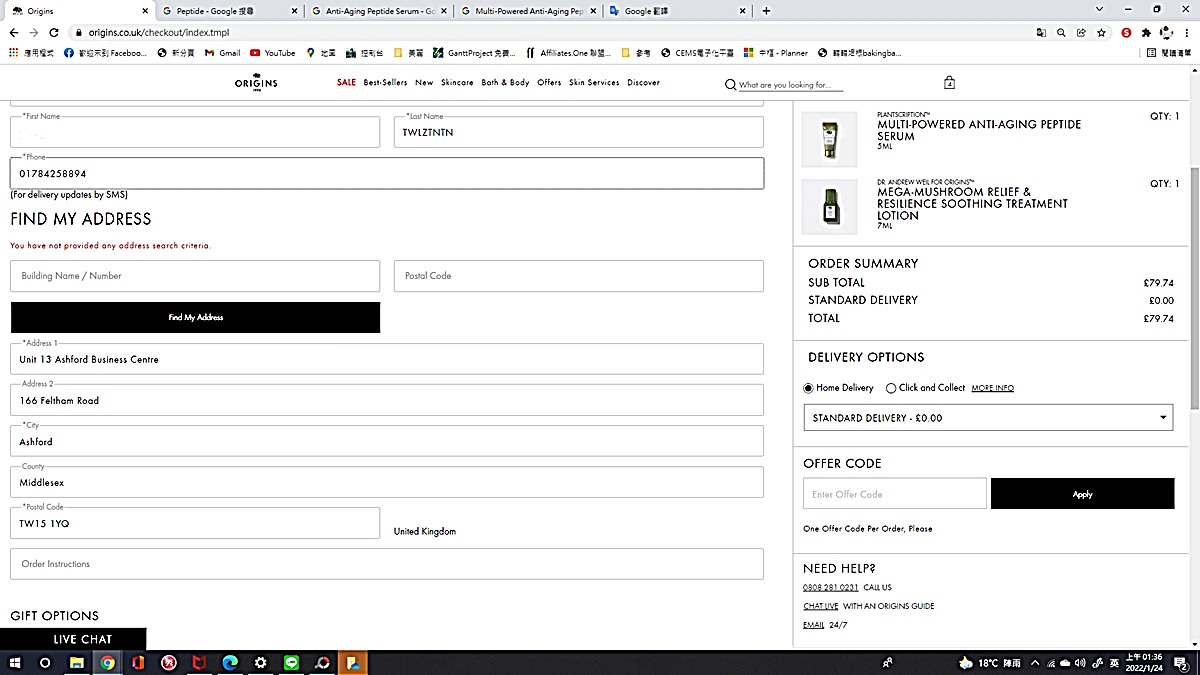The height and width of the screenshot is (675, 1200).
Task: Open the Bath & Body menu
Action: tap(505, 83)
